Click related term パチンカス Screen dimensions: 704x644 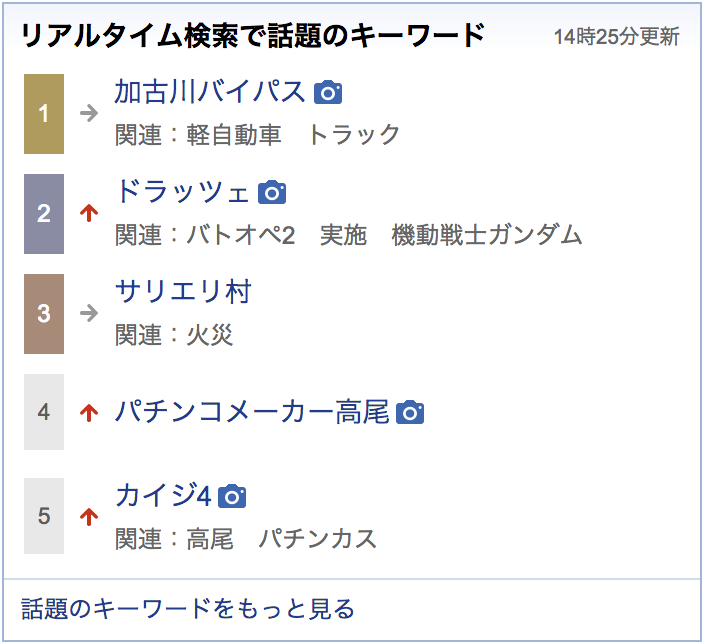(318, 538)
